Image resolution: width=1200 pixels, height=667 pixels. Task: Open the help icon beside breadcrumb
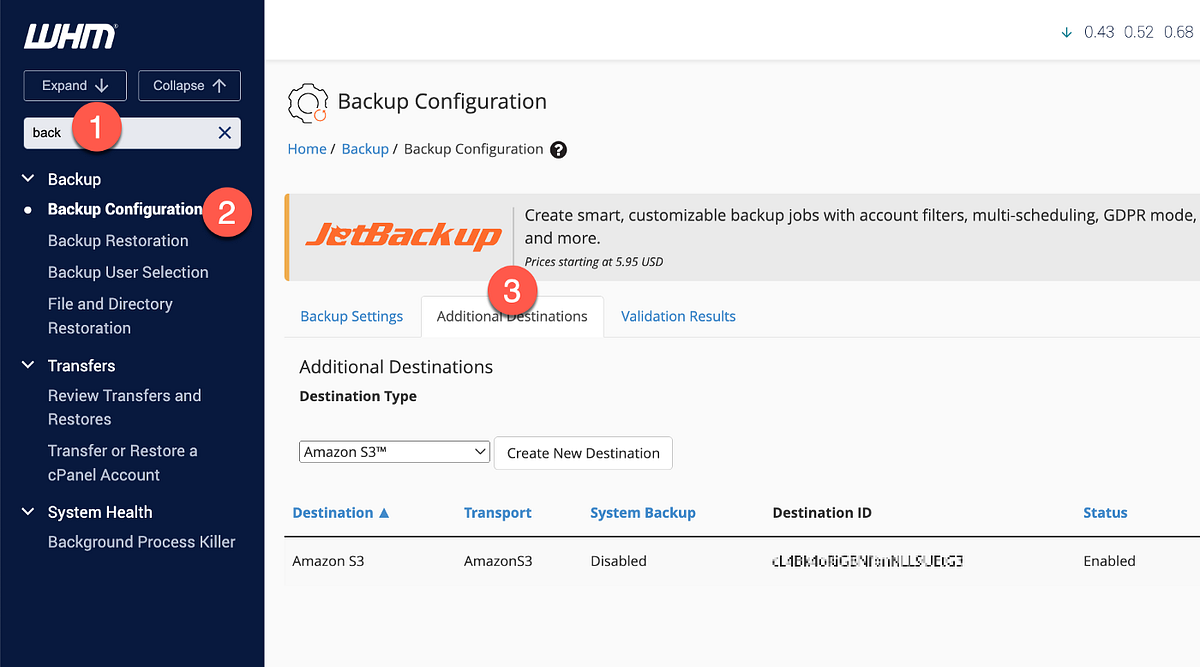[558, 149]
